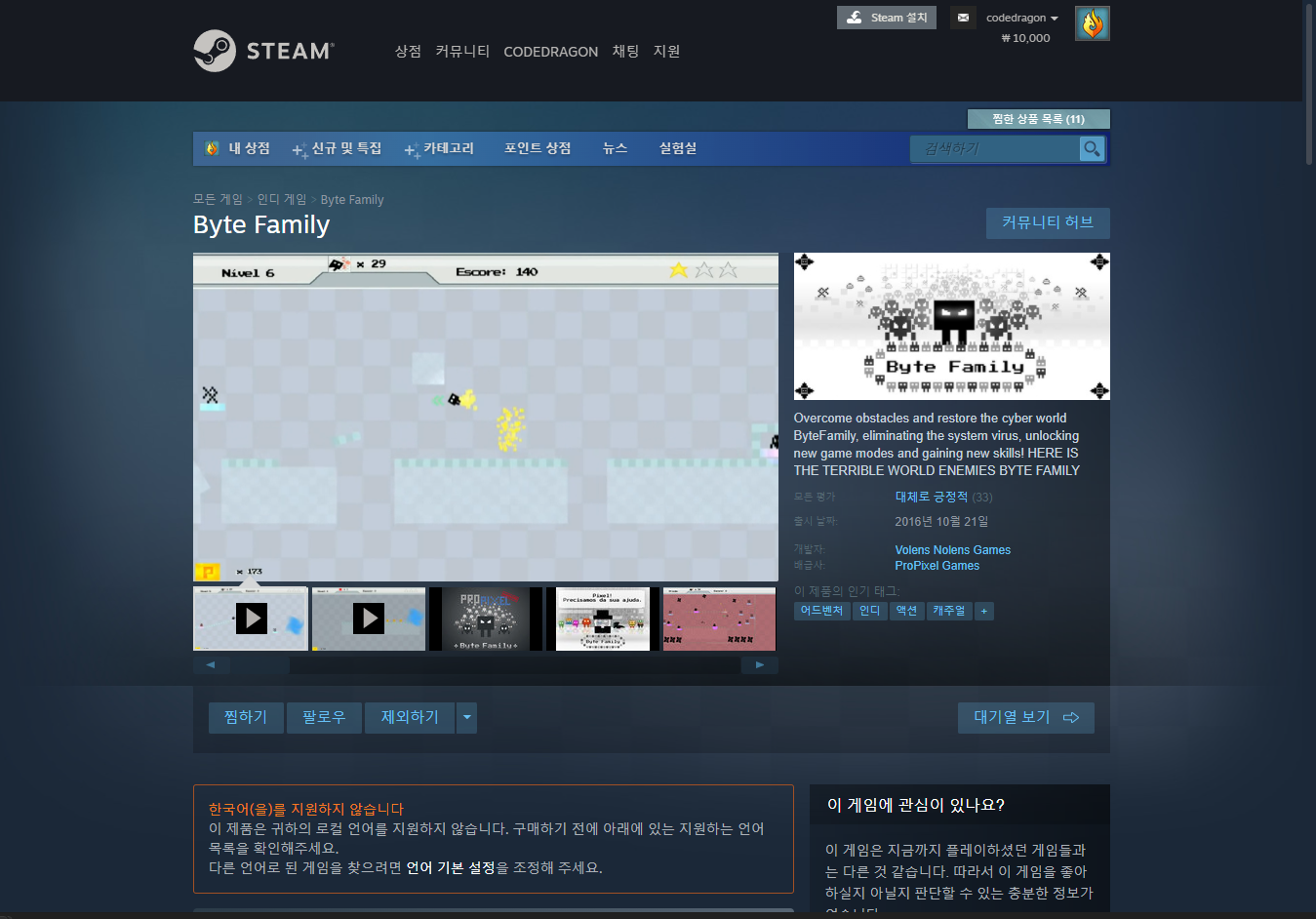
Task: Select the 인디 tag
Action: [869, 611]
